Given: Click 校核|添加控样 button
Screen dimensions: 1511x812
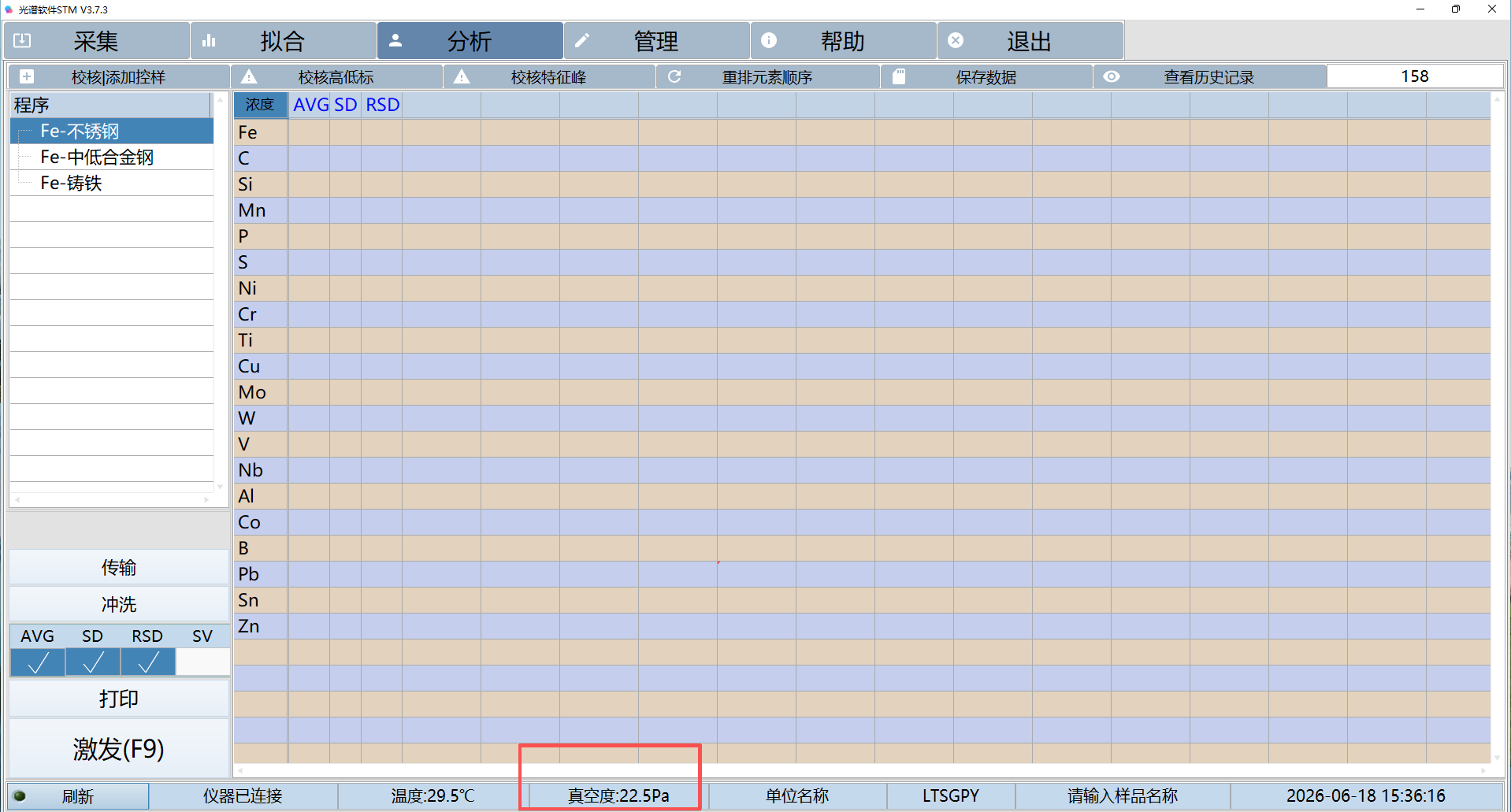Looking at the screenshot, I should pyautogui.click(x=119, y=76).
